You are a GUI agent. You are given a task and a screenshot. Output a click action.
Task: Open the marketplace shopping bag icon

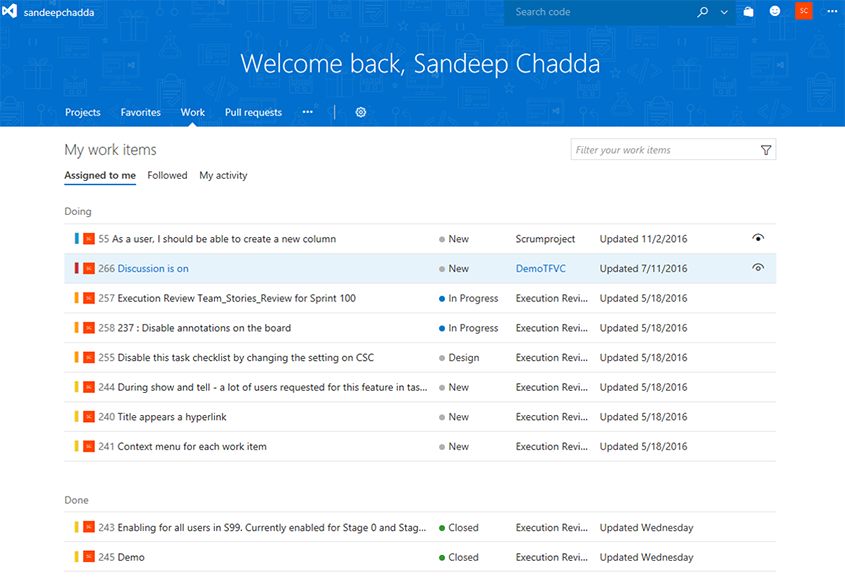click(749, 12)
